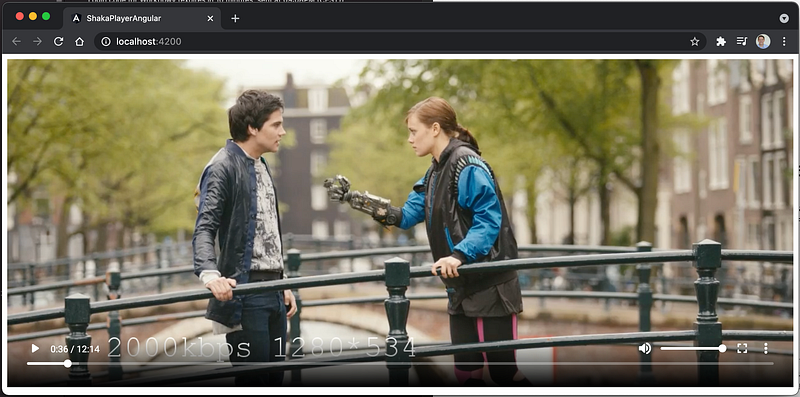The width and height of the screenshot is (800, 397).
Task: Go forward in browser history
Action: pyautogui.click(x=37, y=41)
